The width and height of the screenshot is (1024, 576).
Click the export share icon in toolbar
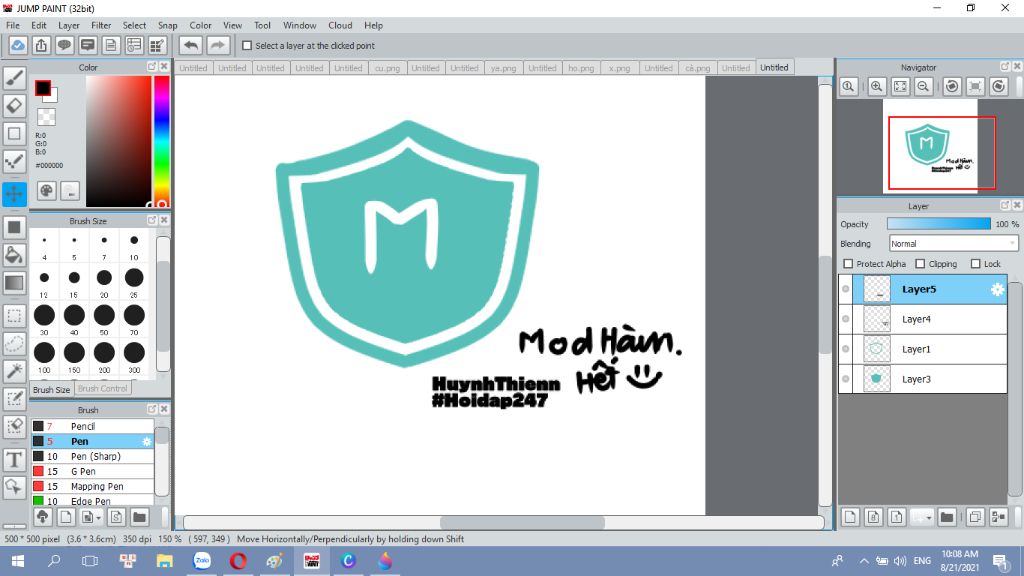point(41,46)
